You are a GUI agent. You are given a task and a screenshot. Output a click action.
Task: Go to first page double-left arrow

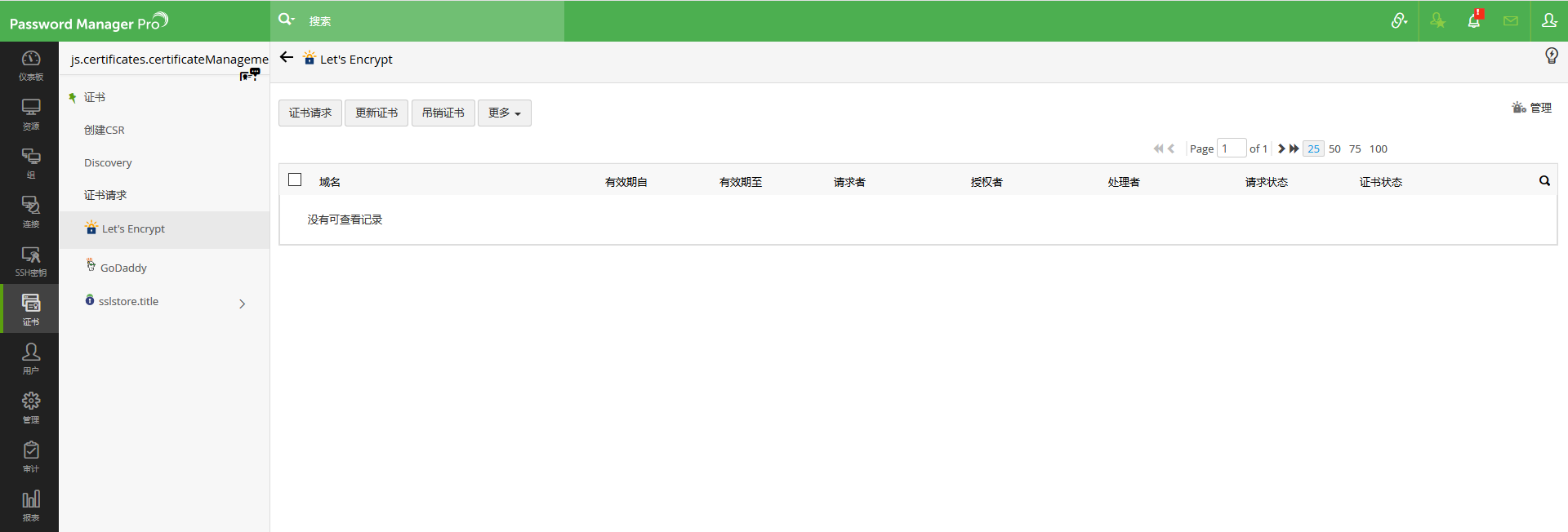(1158, 149)
